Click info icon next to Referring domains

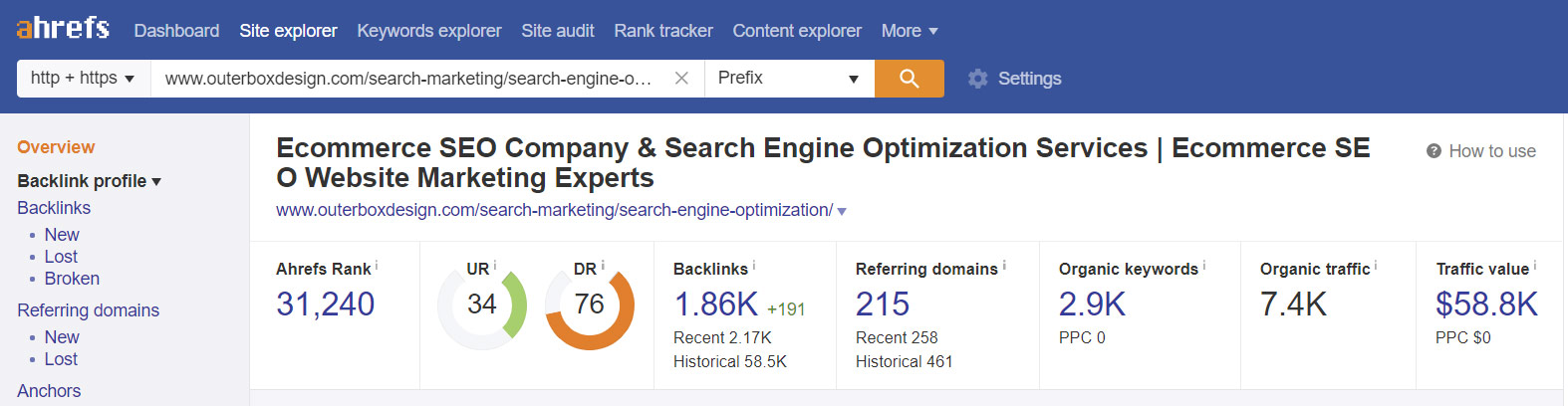click(1004, 267)
